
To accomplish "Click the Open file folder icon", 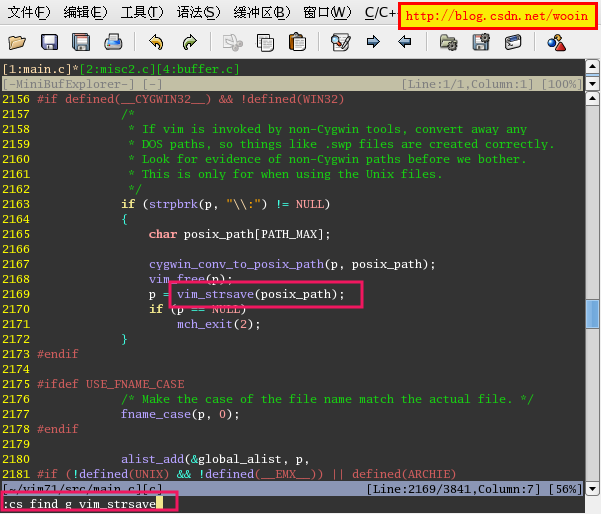I will 17,42.
